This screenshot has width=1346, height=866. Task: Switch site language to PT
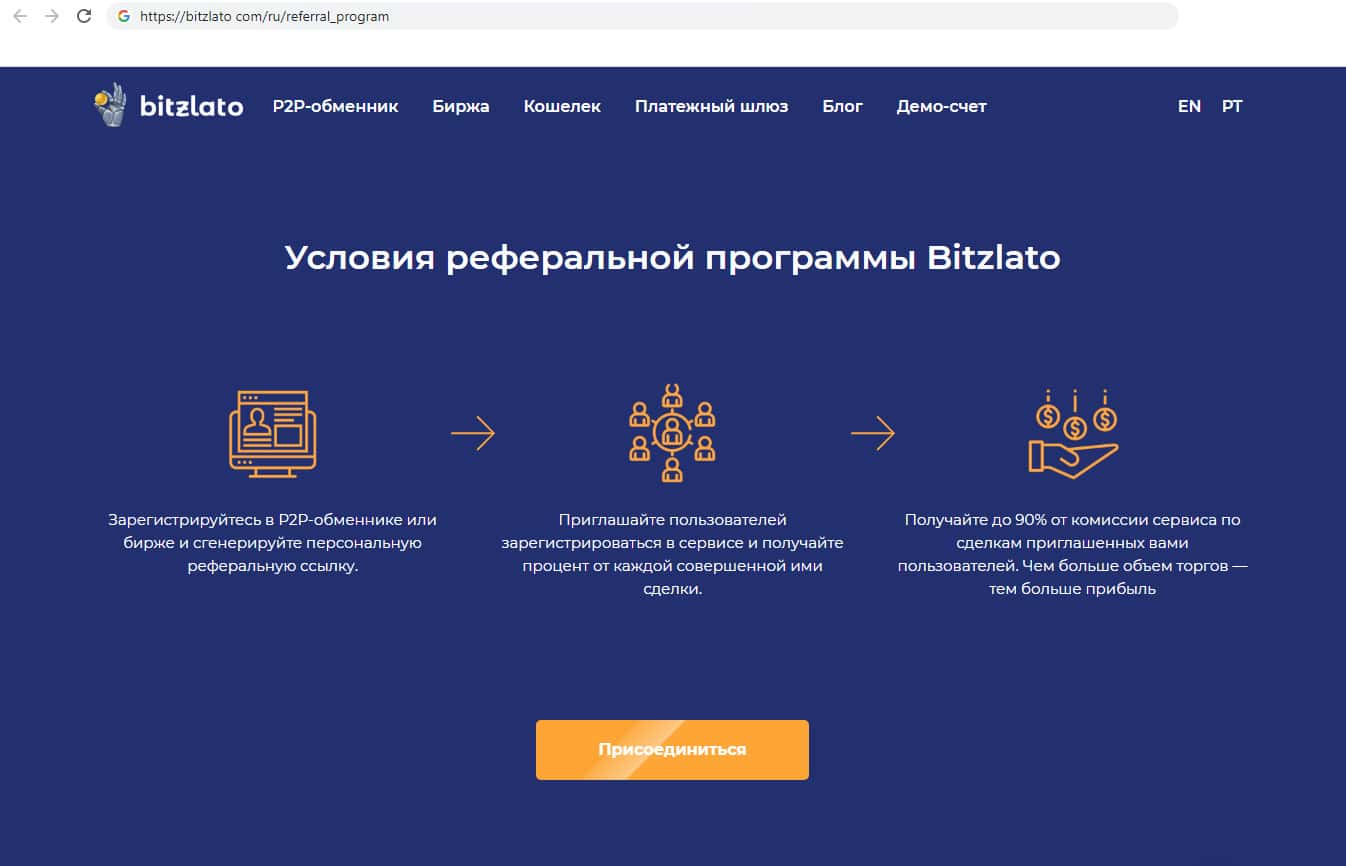point(1232,106)
